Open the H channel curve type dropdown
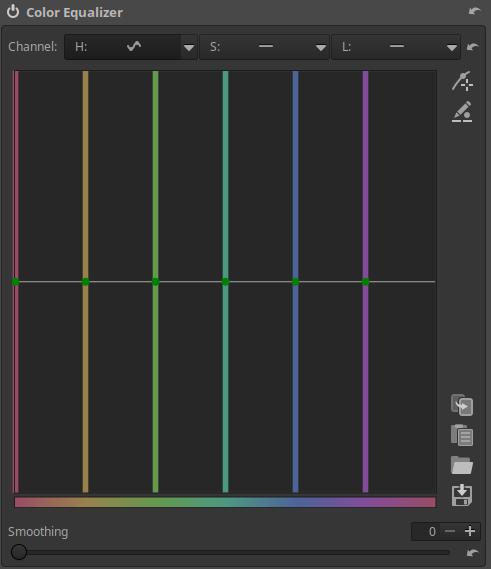 pyautogui.click(x=189, y=47)
